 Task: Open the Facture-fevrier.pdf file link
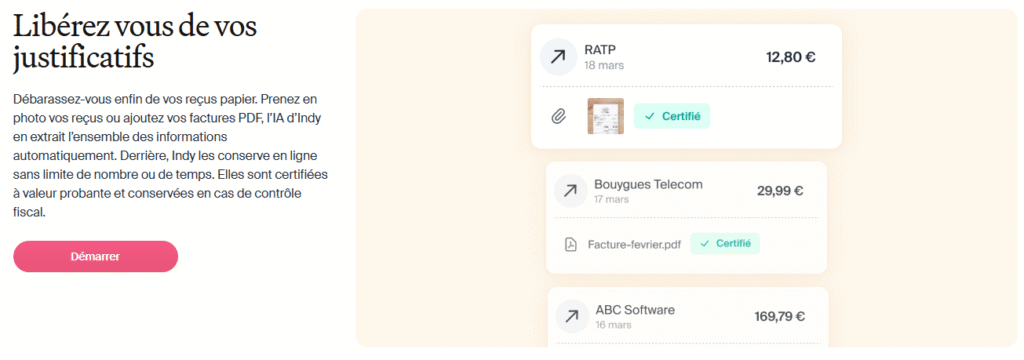(x=634, y=245)
